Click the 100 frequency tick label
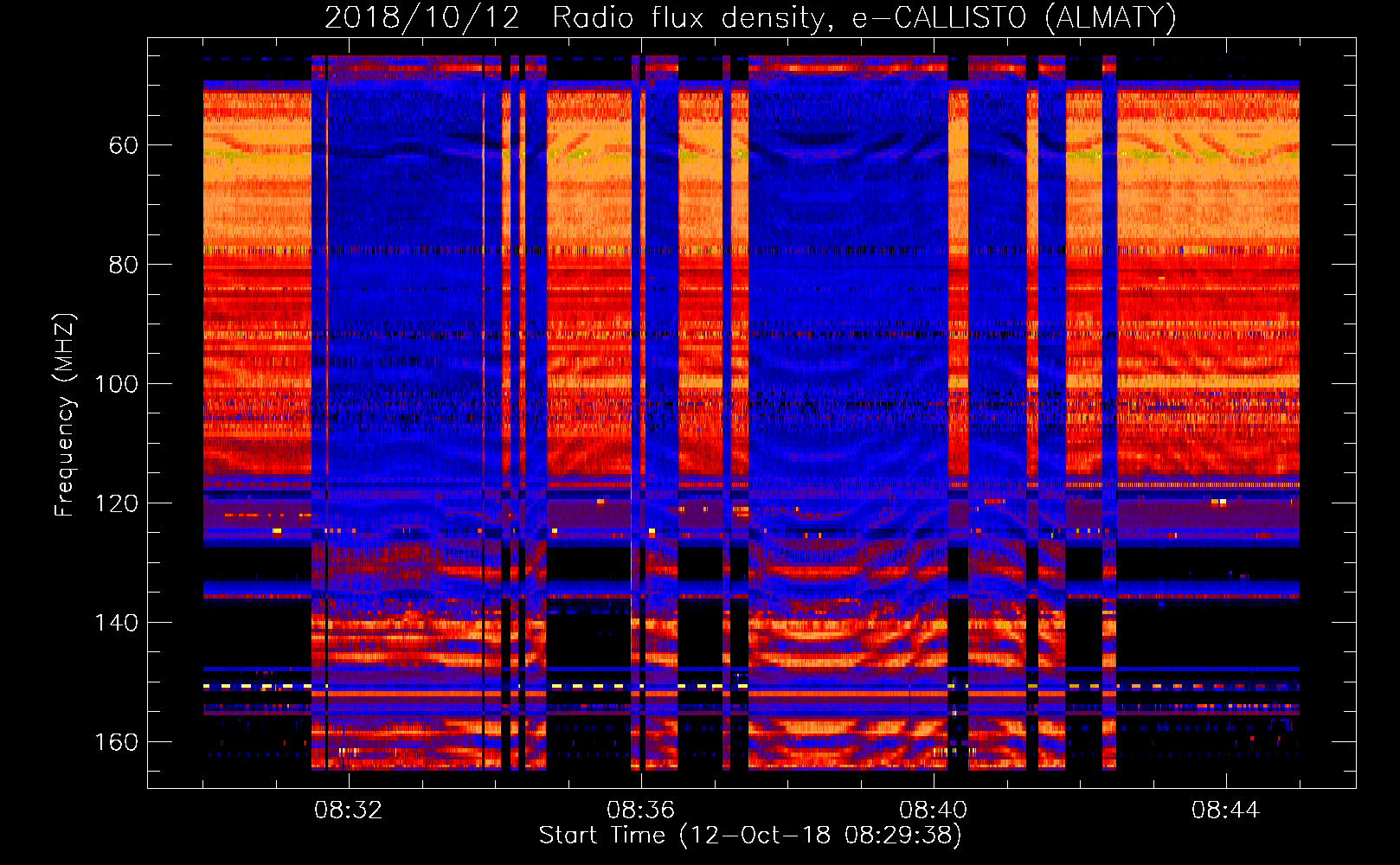This screenshot has width=1400, height=865. click(x=116, y=384)
